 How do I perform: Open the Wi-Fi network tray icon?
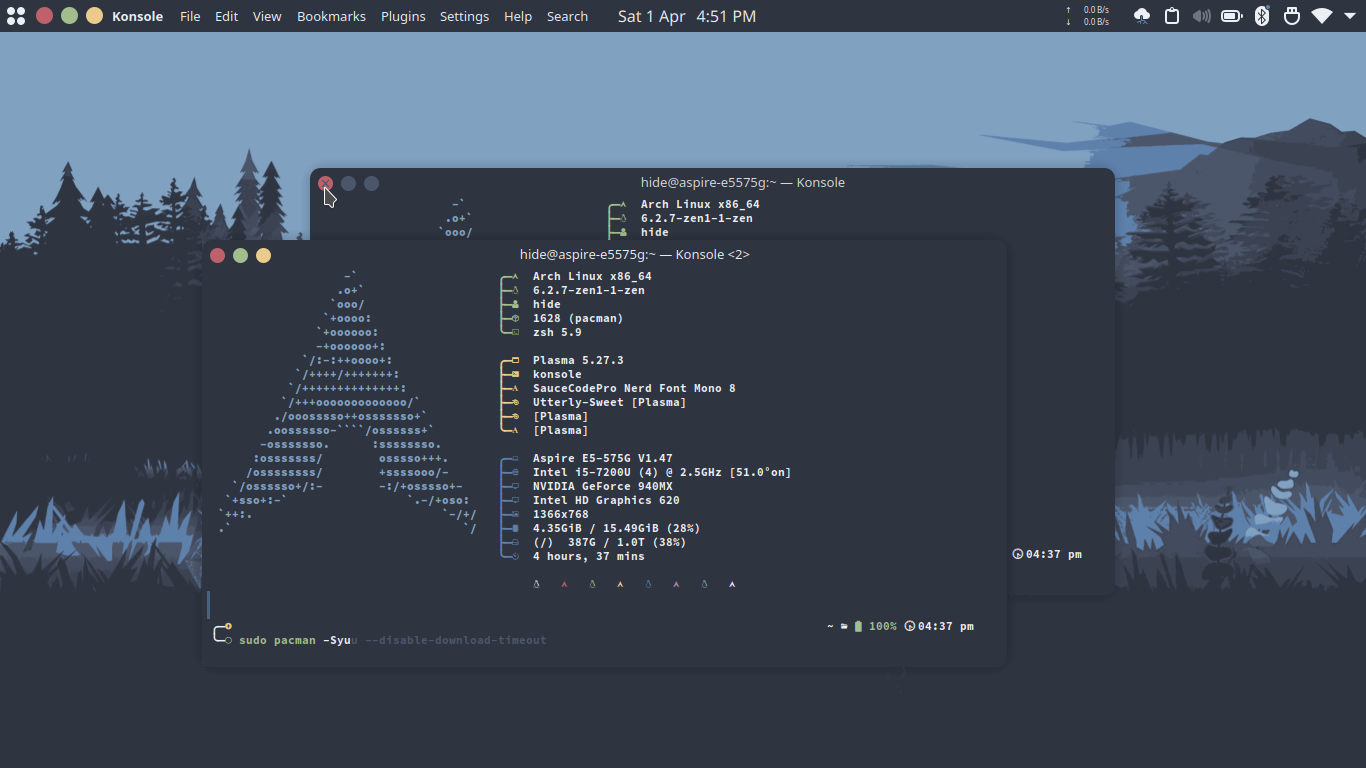(1322, 16)
